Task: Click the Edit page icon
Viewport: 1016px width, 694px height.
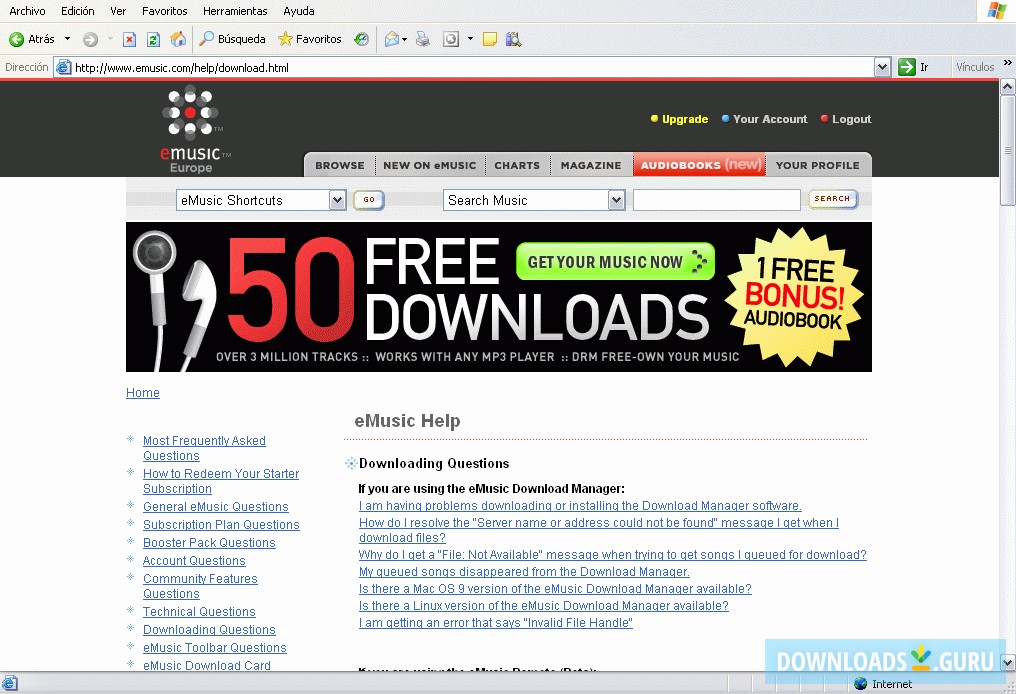Action: (450, 40)
